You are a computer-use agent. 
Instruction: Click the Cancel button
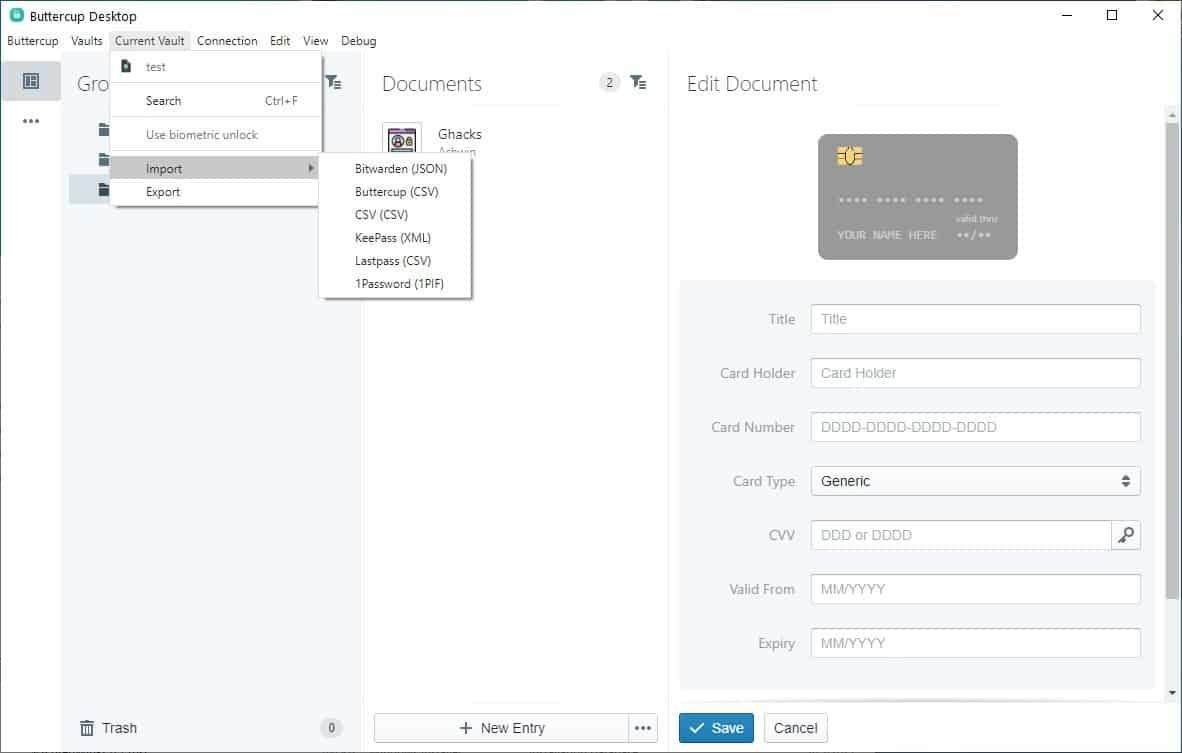(795, 728)
